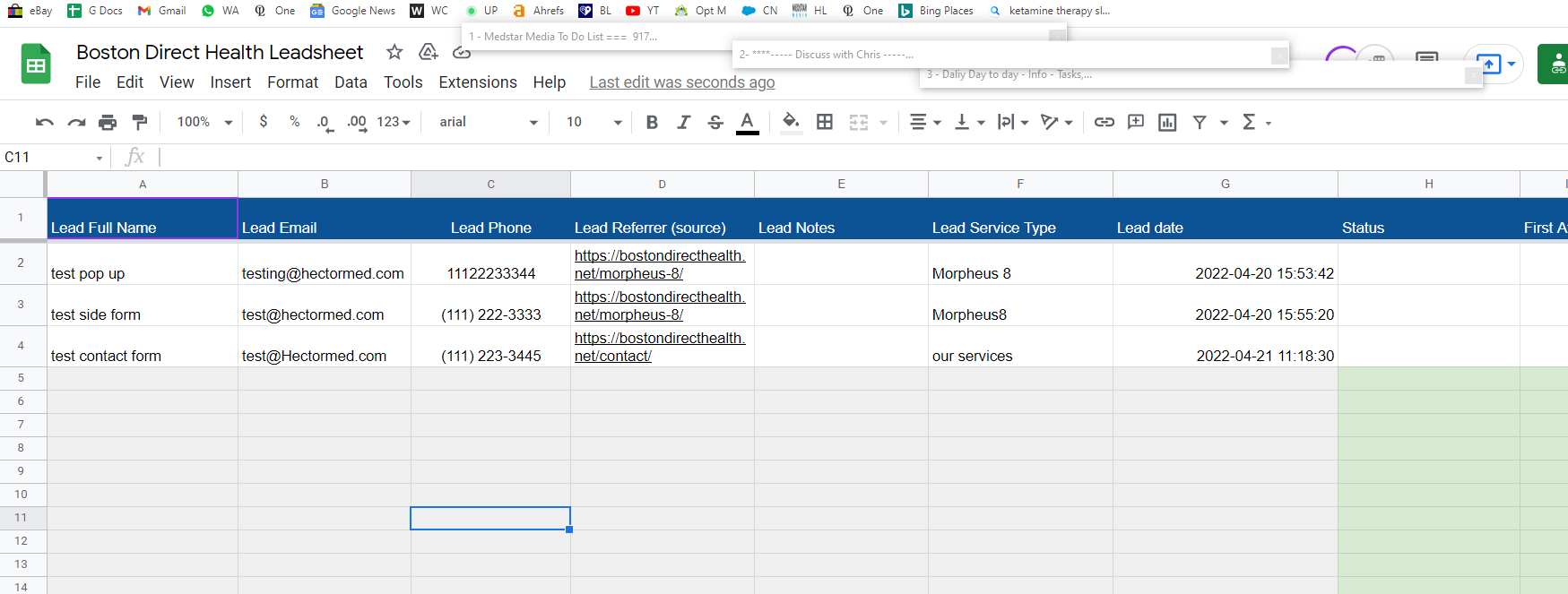Open the arial font dropdown

point(489,122)
